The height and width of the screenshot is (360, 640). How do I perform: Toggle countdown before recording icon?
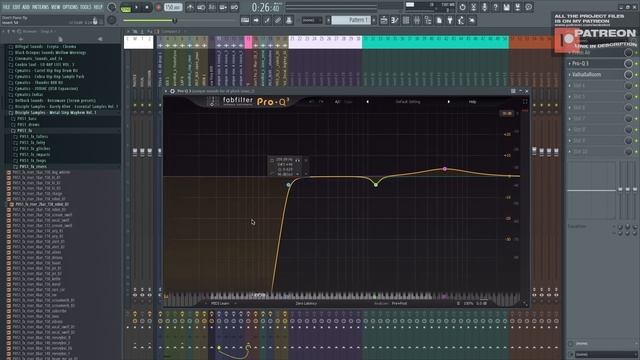212,7
